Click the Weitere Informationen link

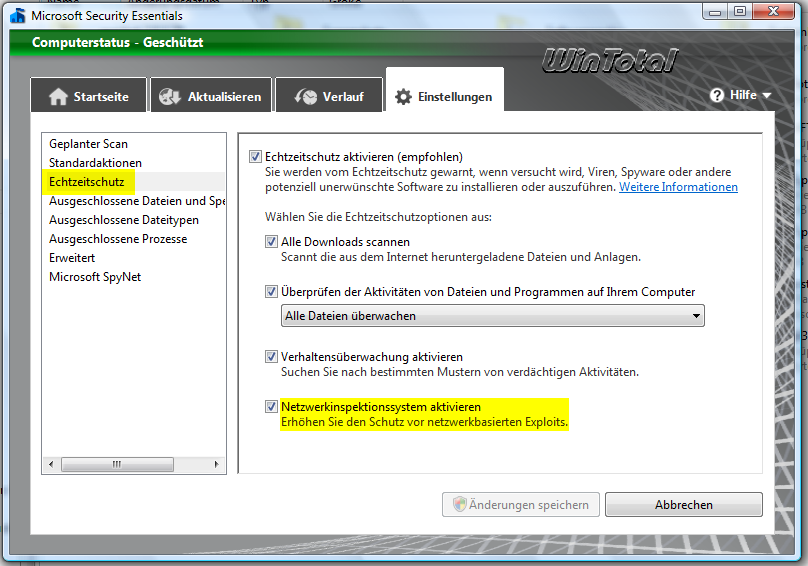[678, 187]
